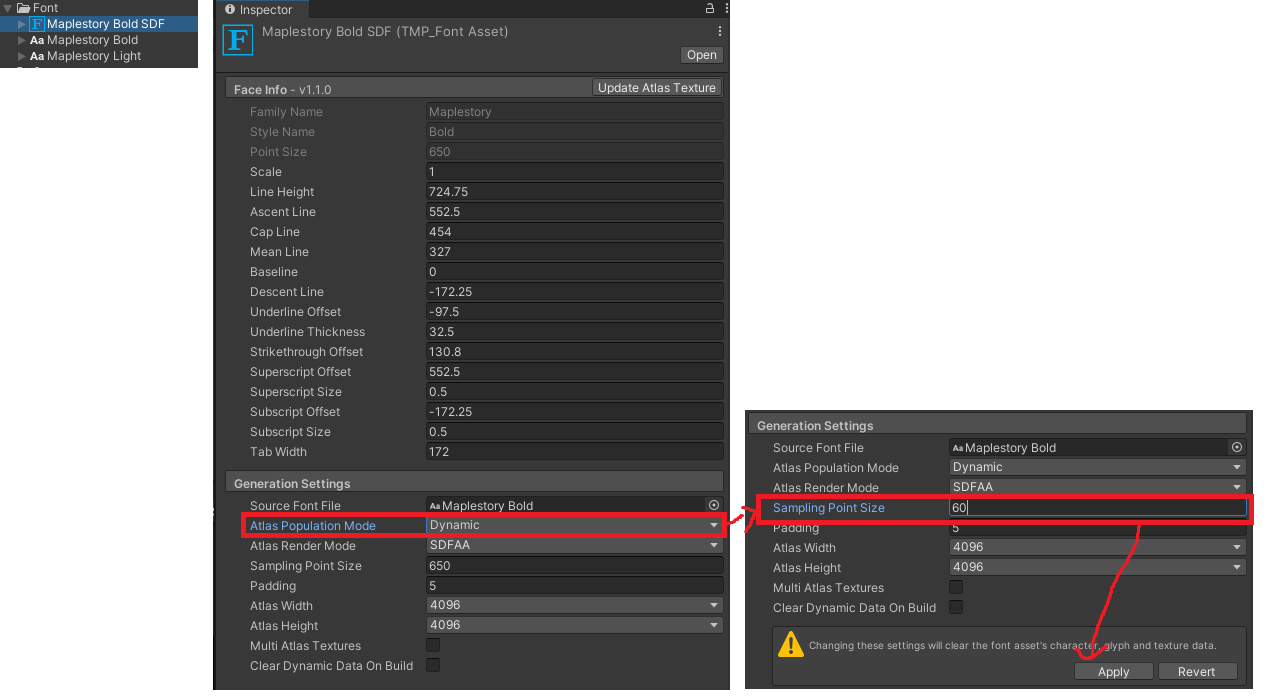Click the Tab Width field showing 172
The image size is (1272, 697).
click(575, 451)
